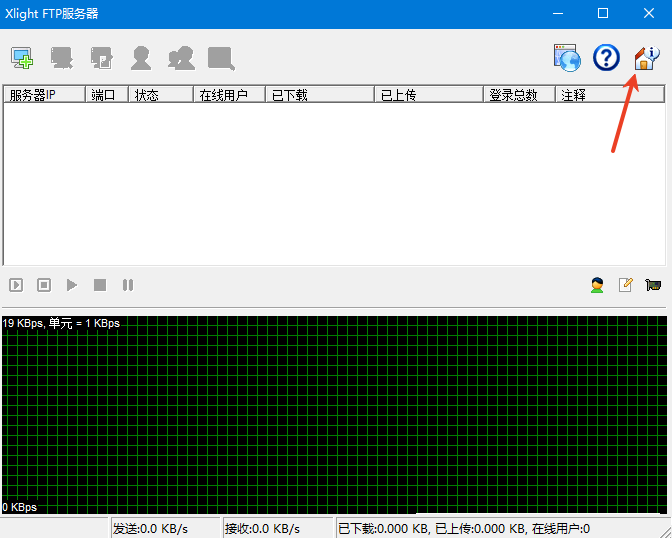Click the pause server button
Image resolution: width=672 pixels, height=538 pixels.
pyautogui.click(x=128, y=285)
